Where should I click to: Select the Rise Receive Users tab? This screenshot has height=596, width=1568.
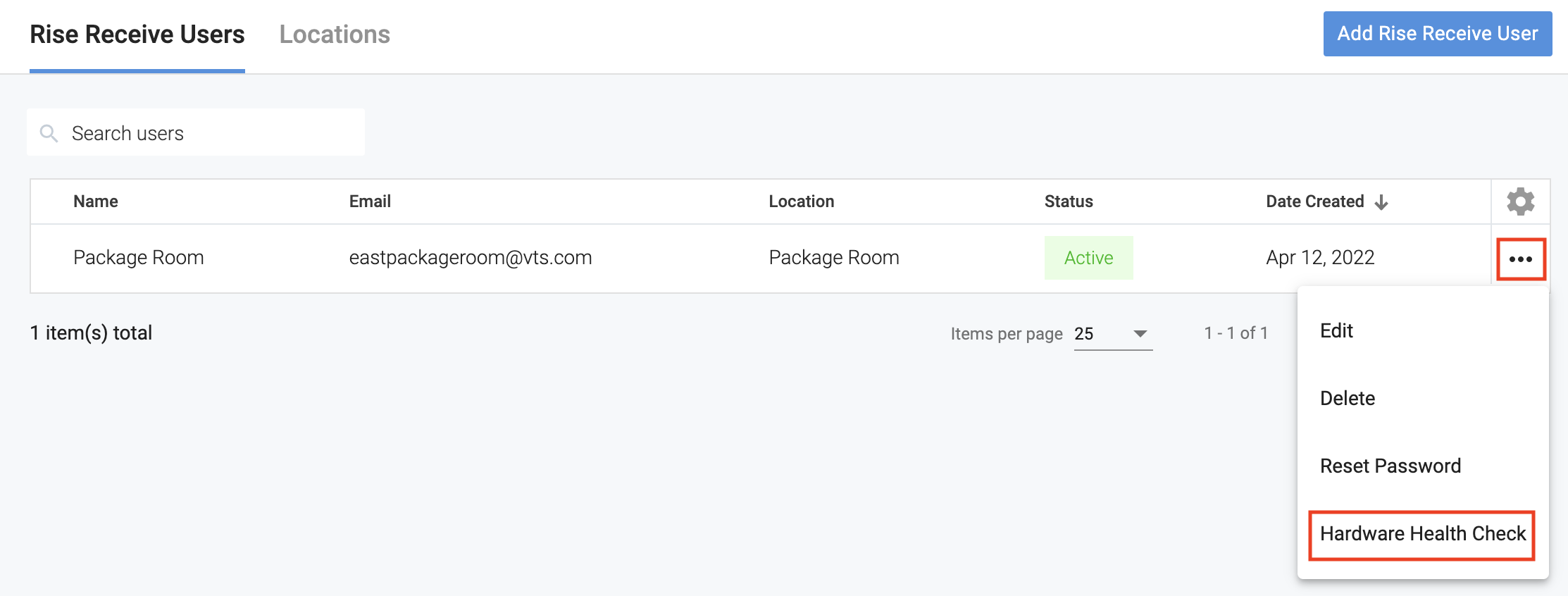[x=137, y=35]
